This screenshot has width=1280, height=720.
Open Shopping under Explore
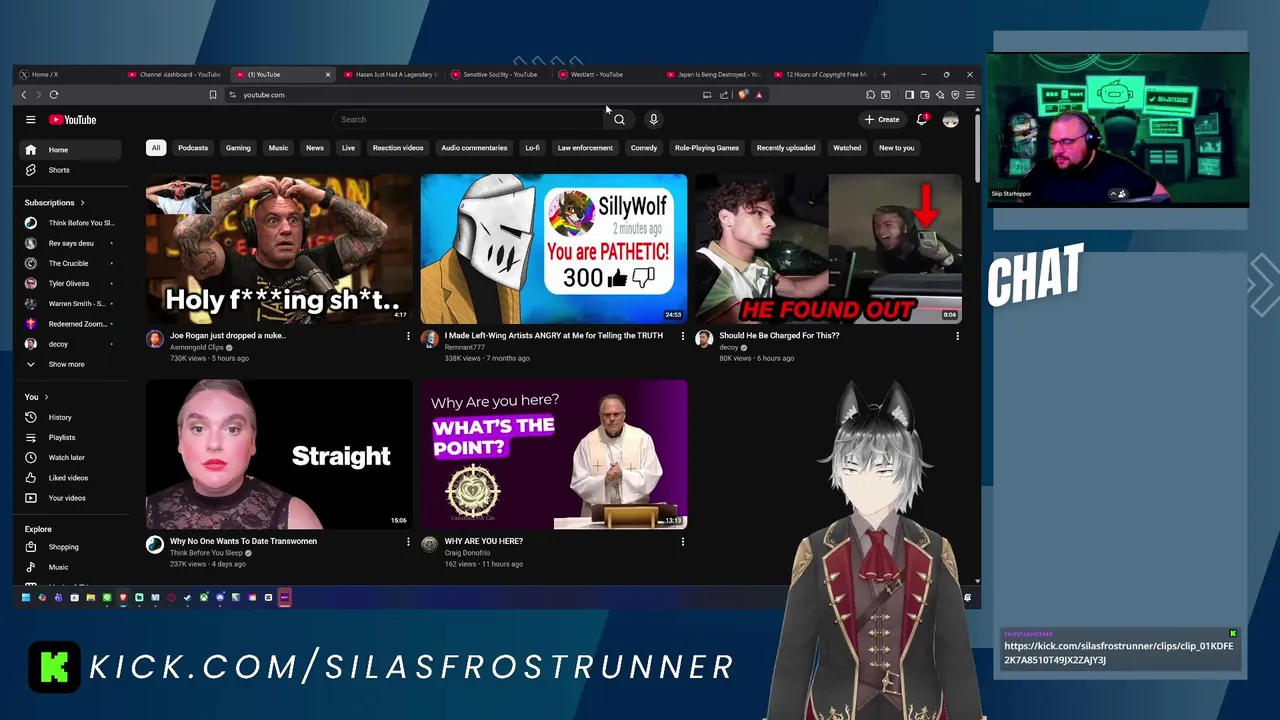[70, 547]
